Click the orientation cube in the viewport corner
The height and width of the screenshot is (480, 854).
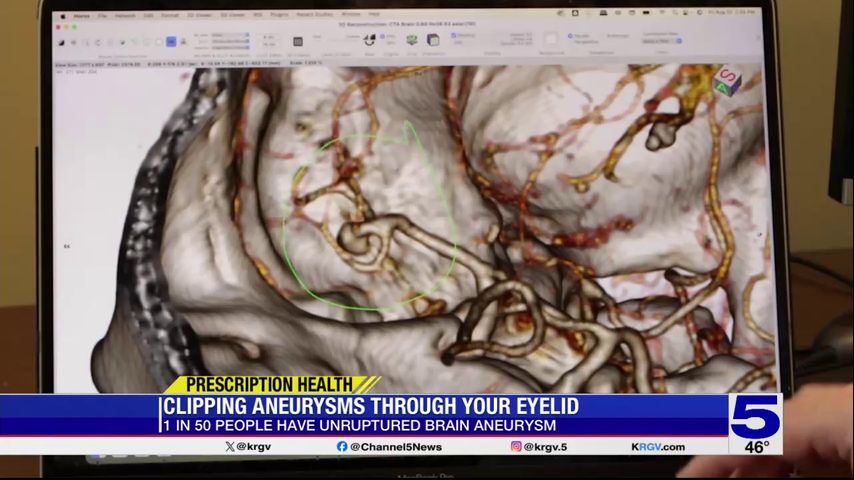pos(727,80)
